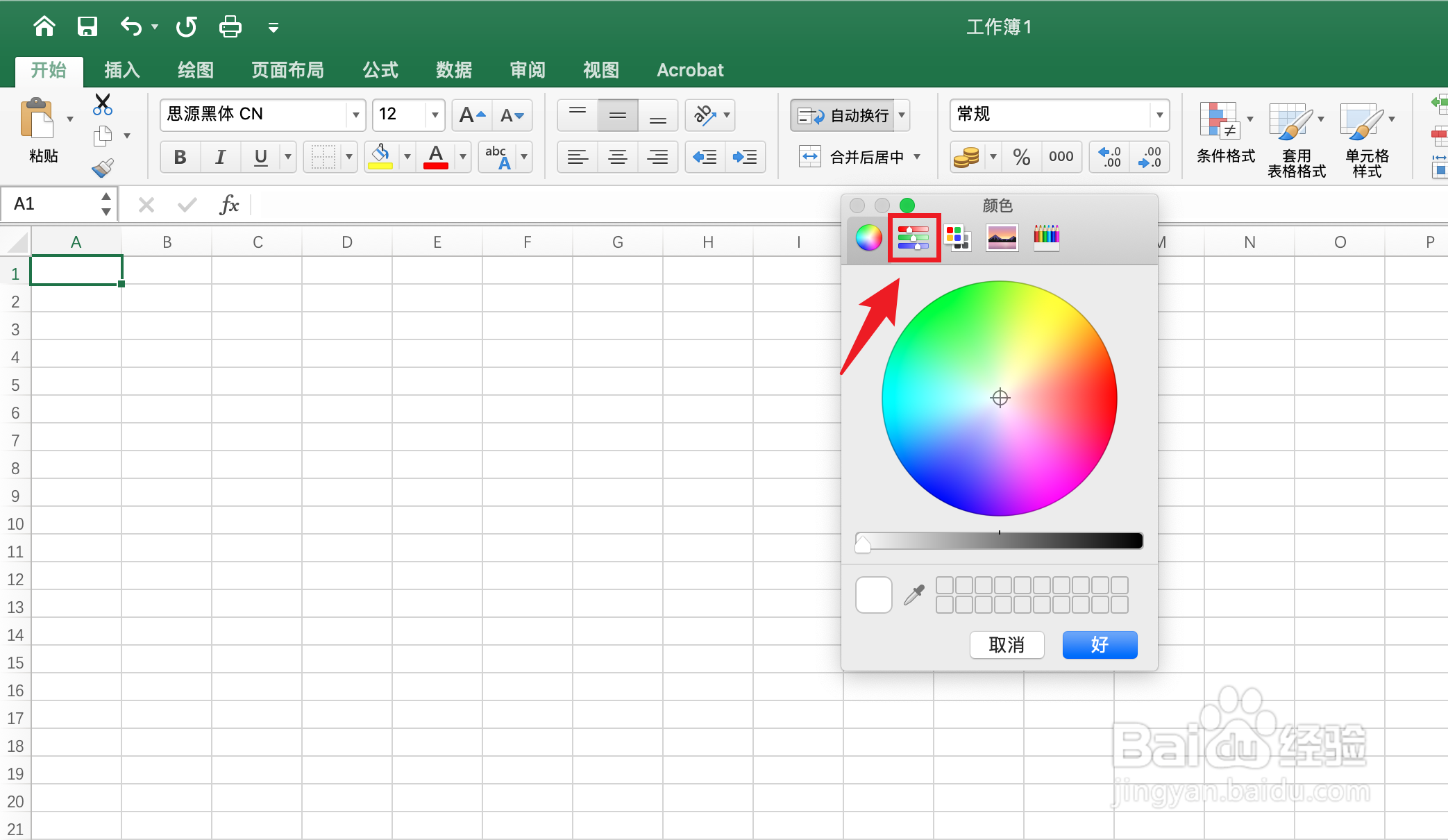This screenshot has height=840, width=1448.
Task: Expand the font size dropdown arrow
Action: [x=435, y=115]
